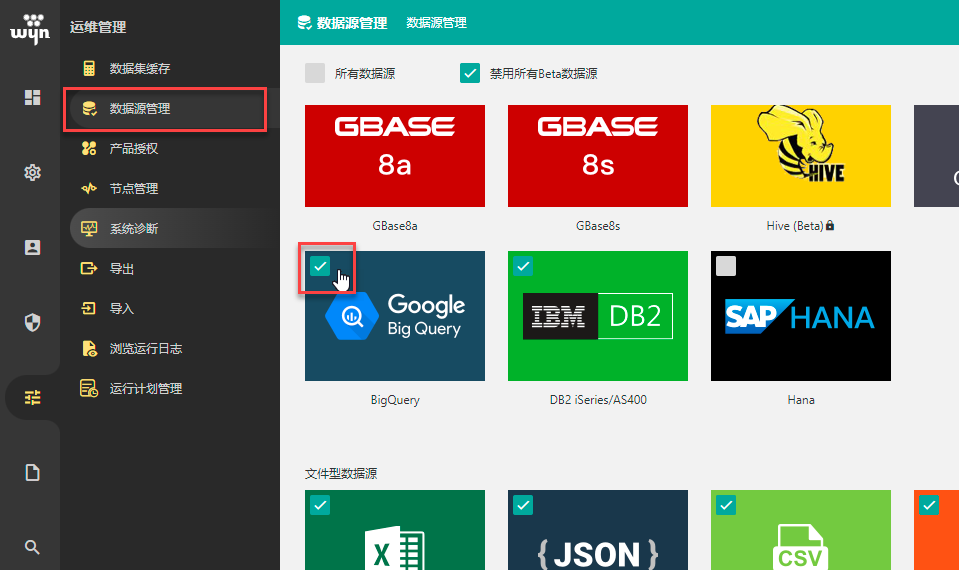Image resolution: width=959 pixels, height=570 pixels.
Task: Select the SAP HANA tile
Action: coord(801,316)
